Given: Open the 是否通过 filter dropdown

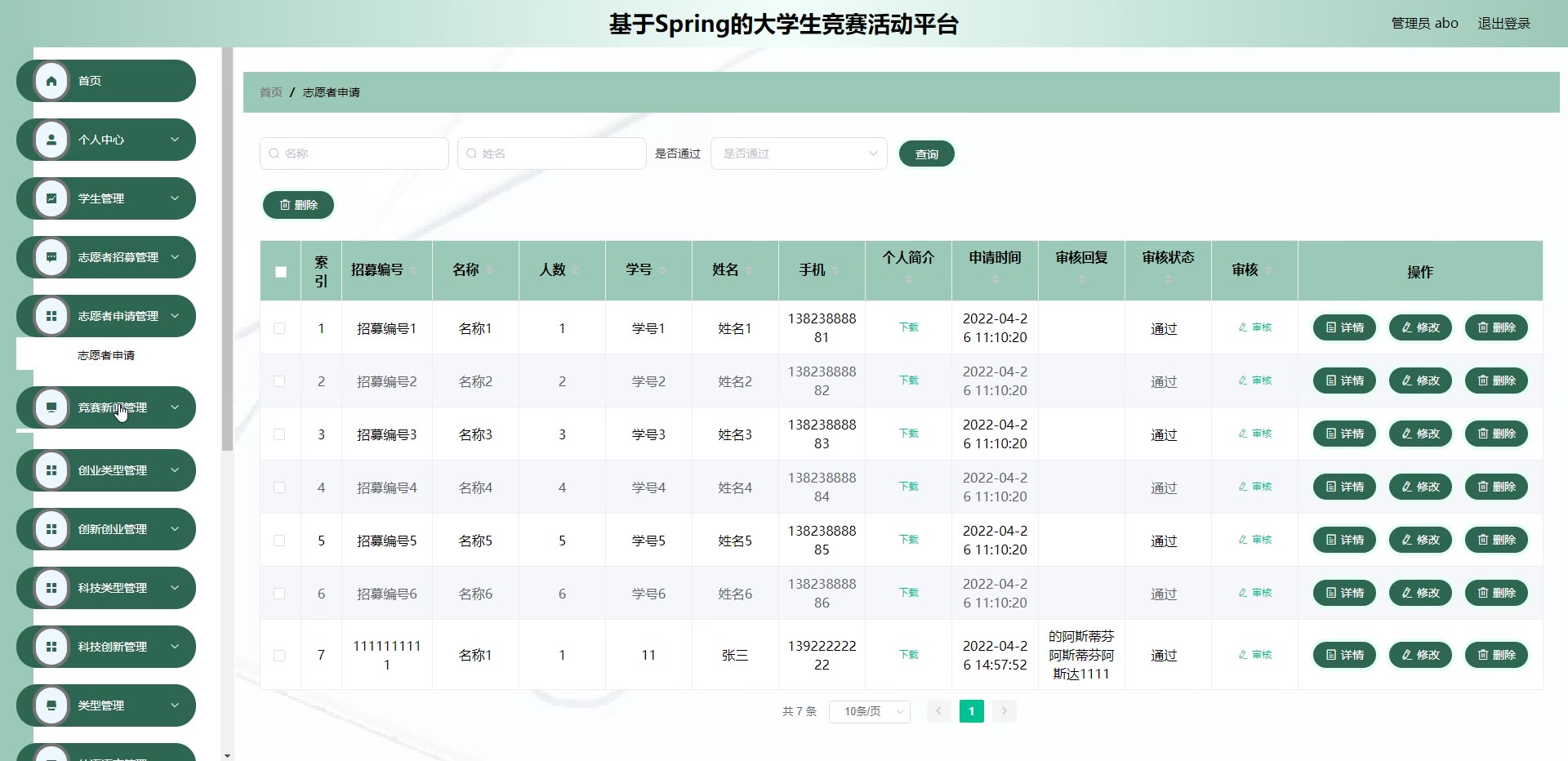Looking at the screenshot, I should [799, 154].
